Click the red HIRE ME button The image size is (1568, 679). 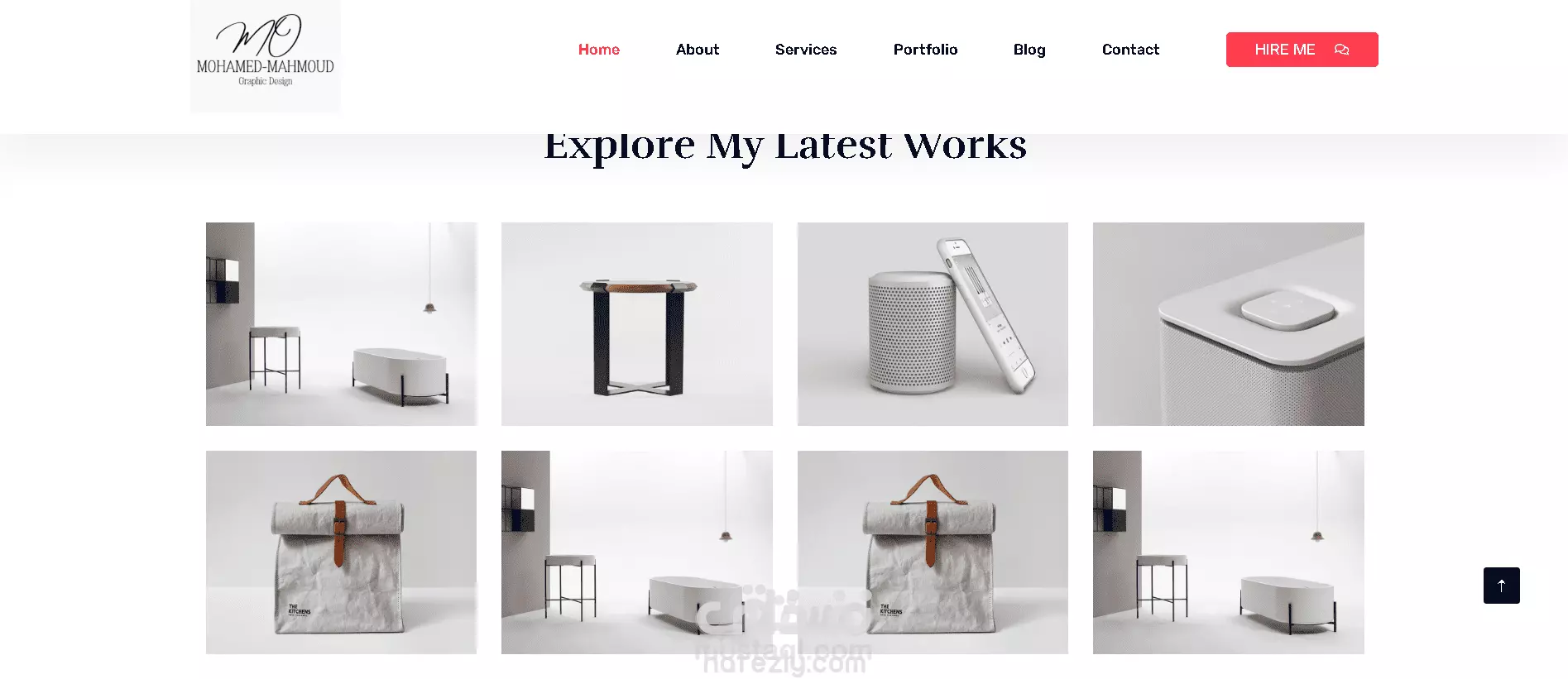pyautogui.click(x=1302, y=50)
